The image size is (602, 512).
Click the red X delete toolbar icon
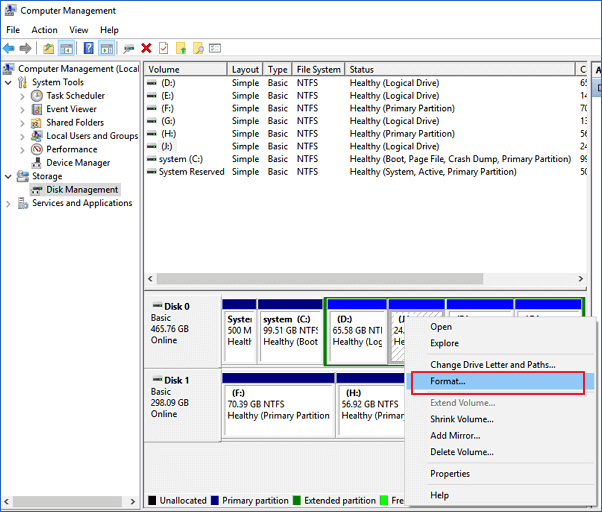pyautogui.click(x=146, y=48)
